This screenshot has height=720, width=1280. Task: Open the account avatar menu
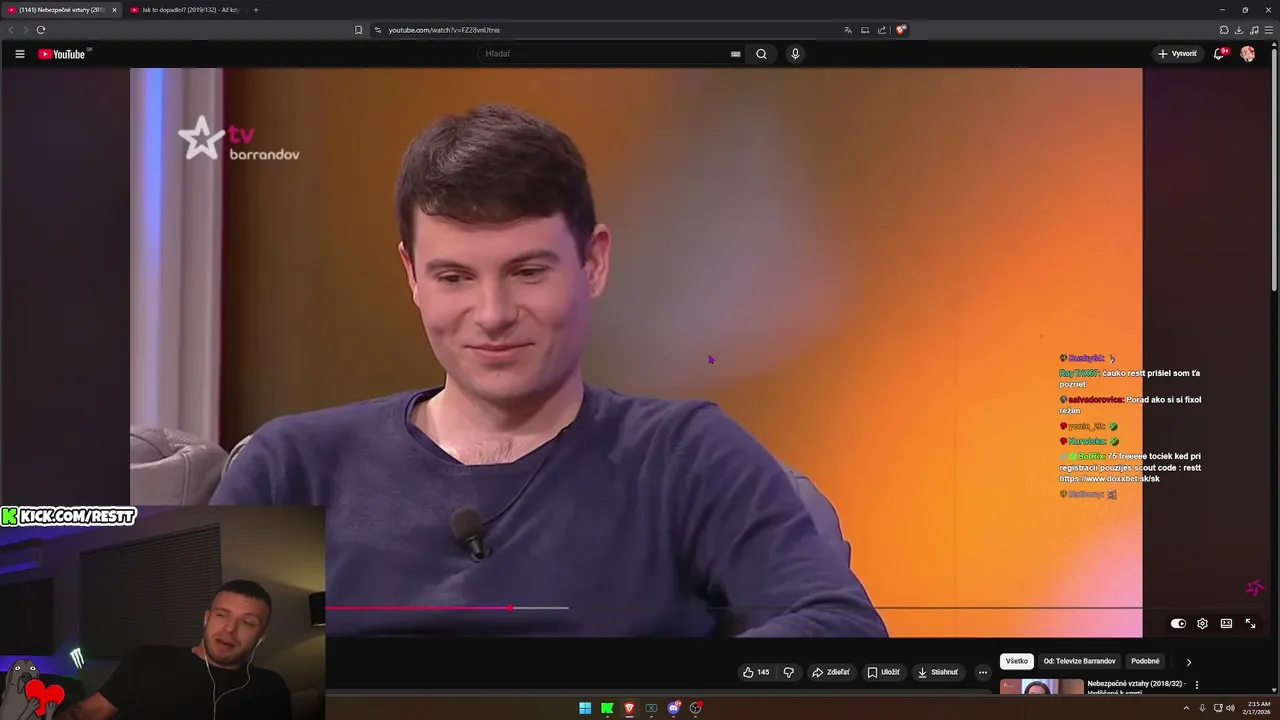click(x=1247, y=54)
